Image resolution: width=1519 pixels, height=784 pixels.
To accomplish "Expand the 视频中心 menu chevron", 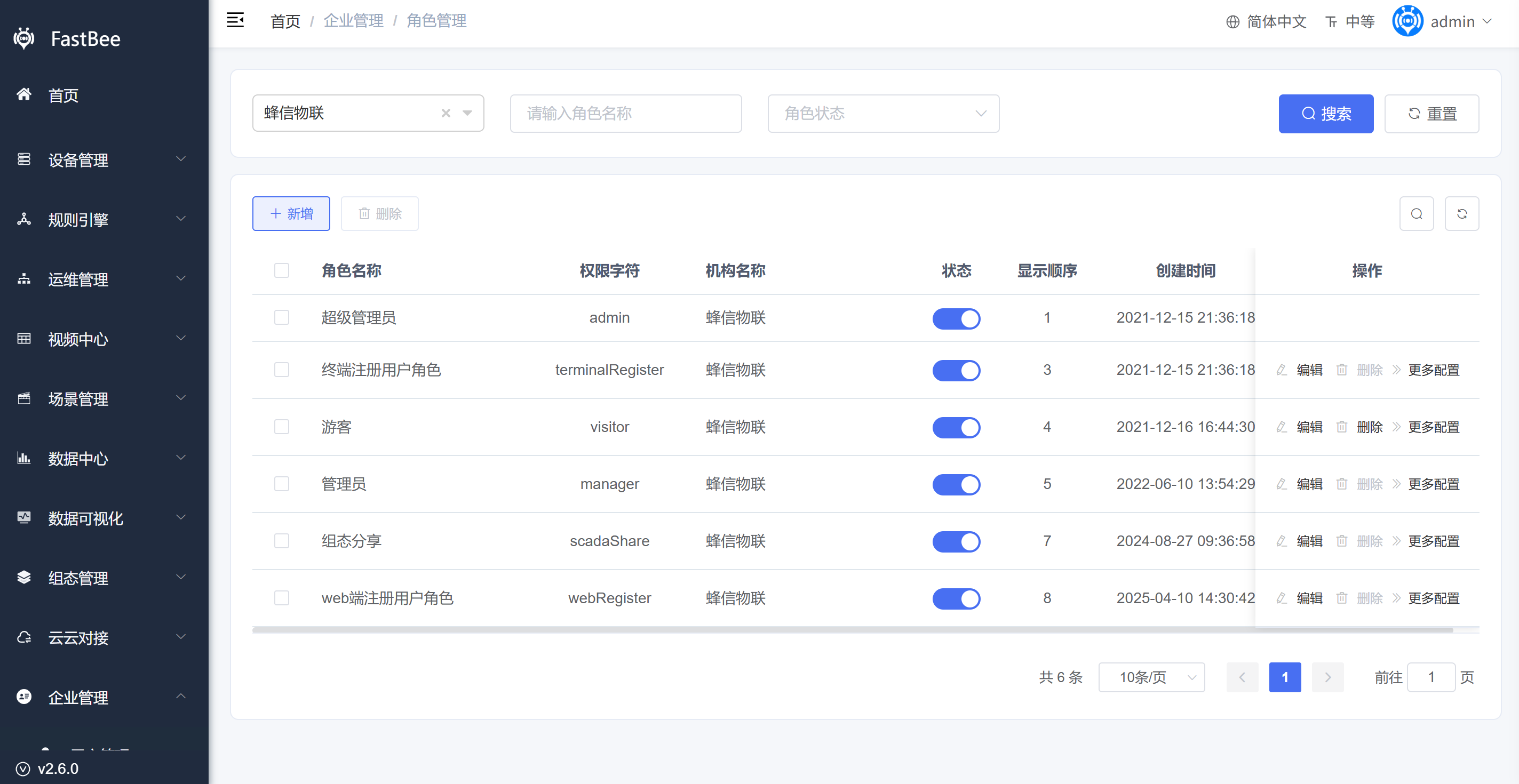I will tap(181, 338).
